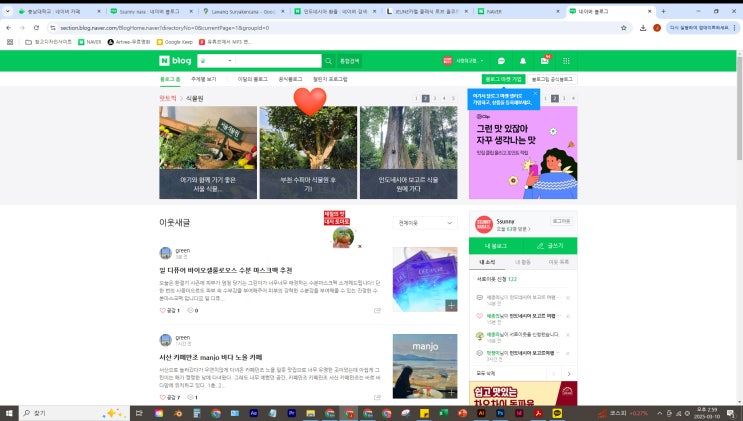Dismiss the first notification with its X
This screenshot has width=743, height=421.
[568, 298]
